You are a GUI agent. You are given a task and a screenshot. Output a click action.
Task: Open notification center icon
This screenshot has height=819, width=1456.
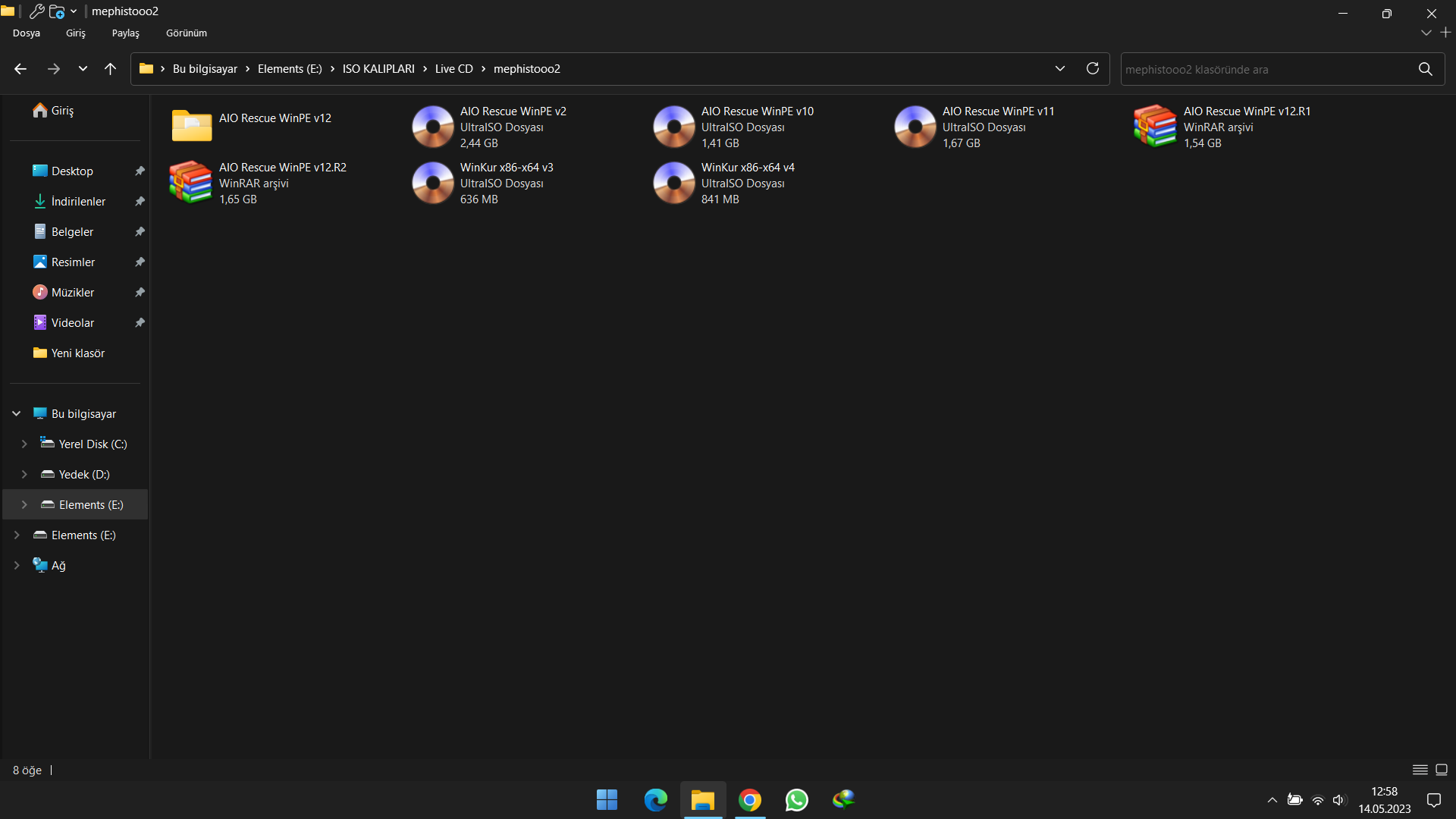1434,800
